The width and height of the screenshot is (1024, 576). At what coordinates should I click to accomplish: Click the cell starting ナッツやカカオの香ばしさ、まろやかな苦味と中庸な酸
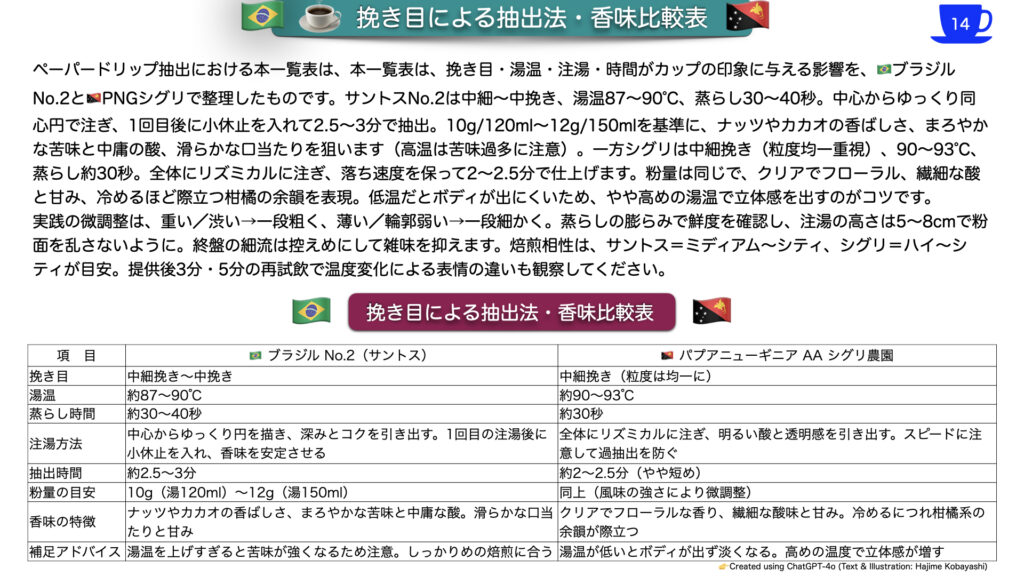click(342, 522)
